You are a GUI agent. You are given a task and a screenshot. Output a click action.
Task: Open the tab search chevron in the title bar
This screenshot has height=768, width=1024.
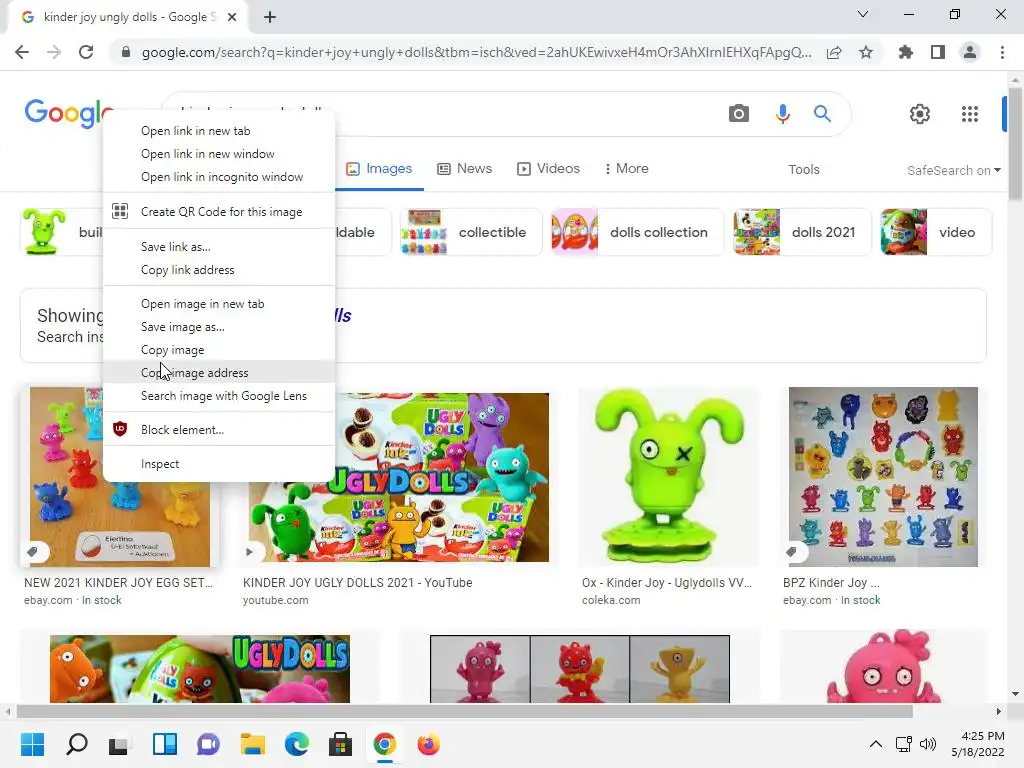[x=863, y=14]
